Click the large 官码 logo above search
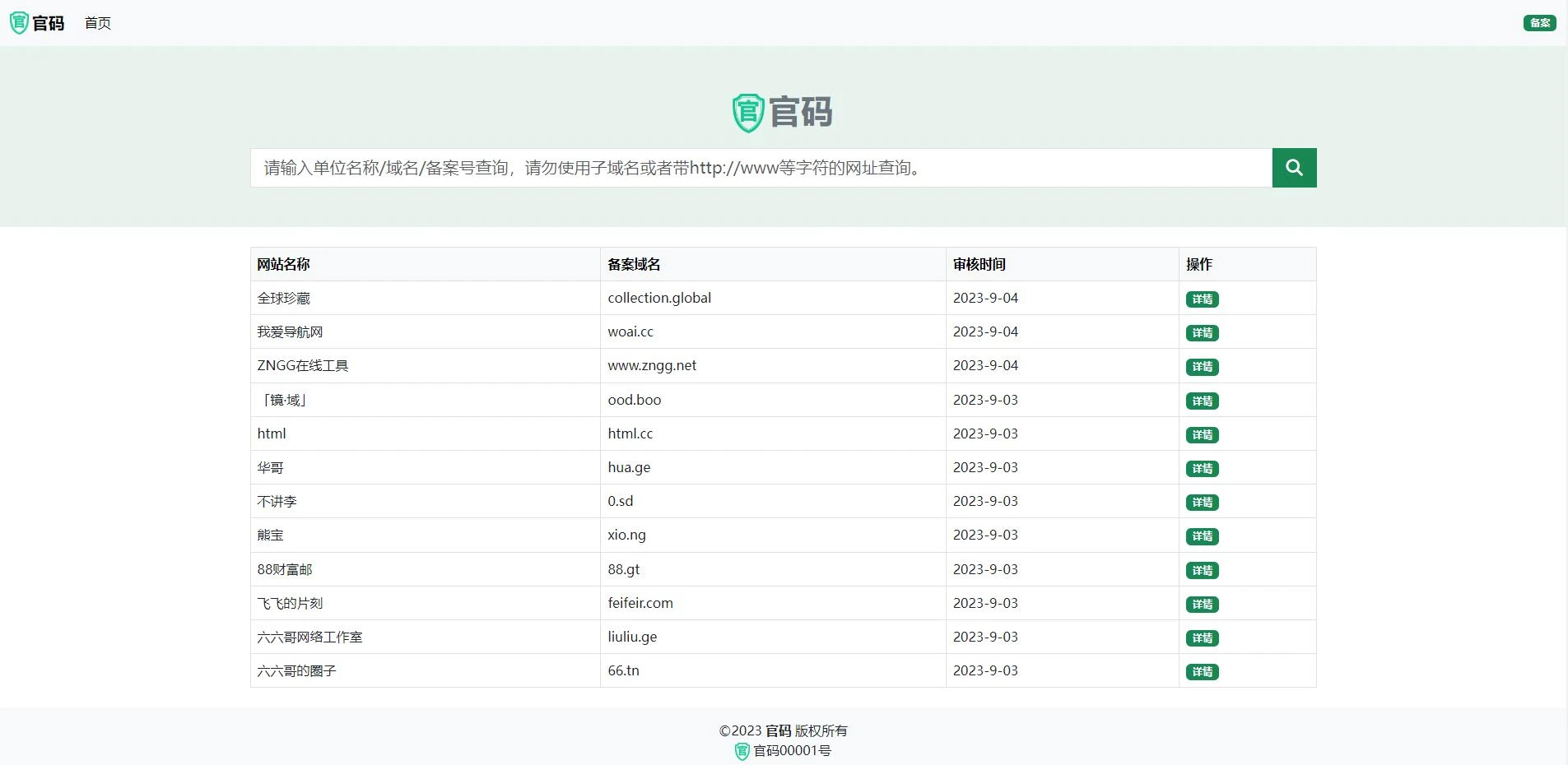Viewport: 1568px width, 765px height. (783, 113)
